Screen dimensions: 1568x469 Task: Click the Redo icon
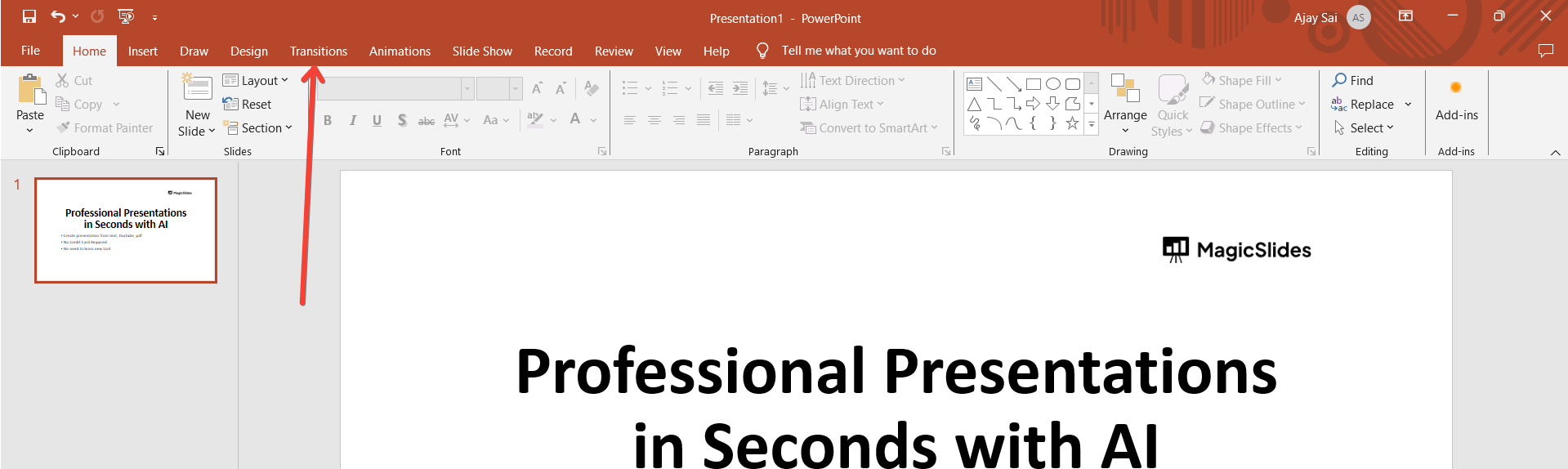pos(97,16)
